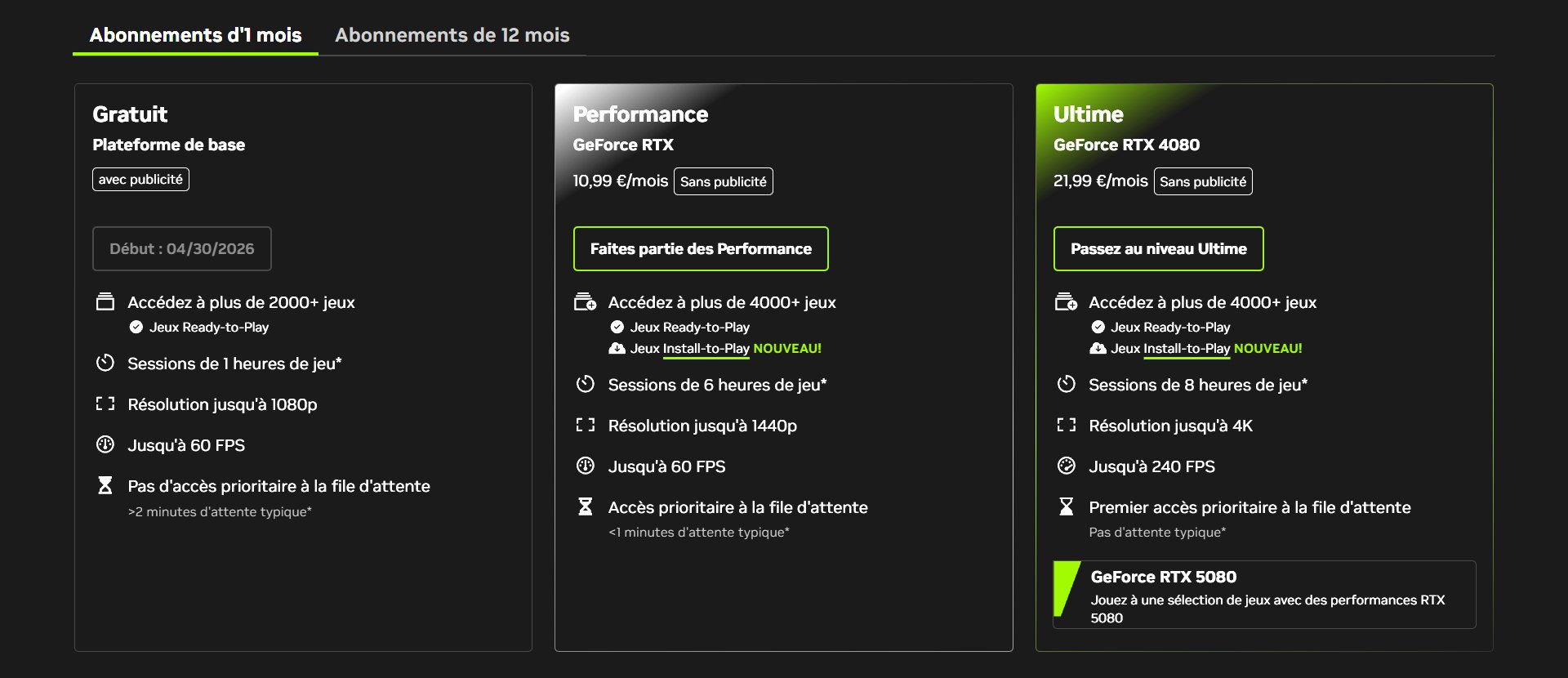
Task: Click the library-plus icon on the Ultime card
Action: (x=1066, y=301)
